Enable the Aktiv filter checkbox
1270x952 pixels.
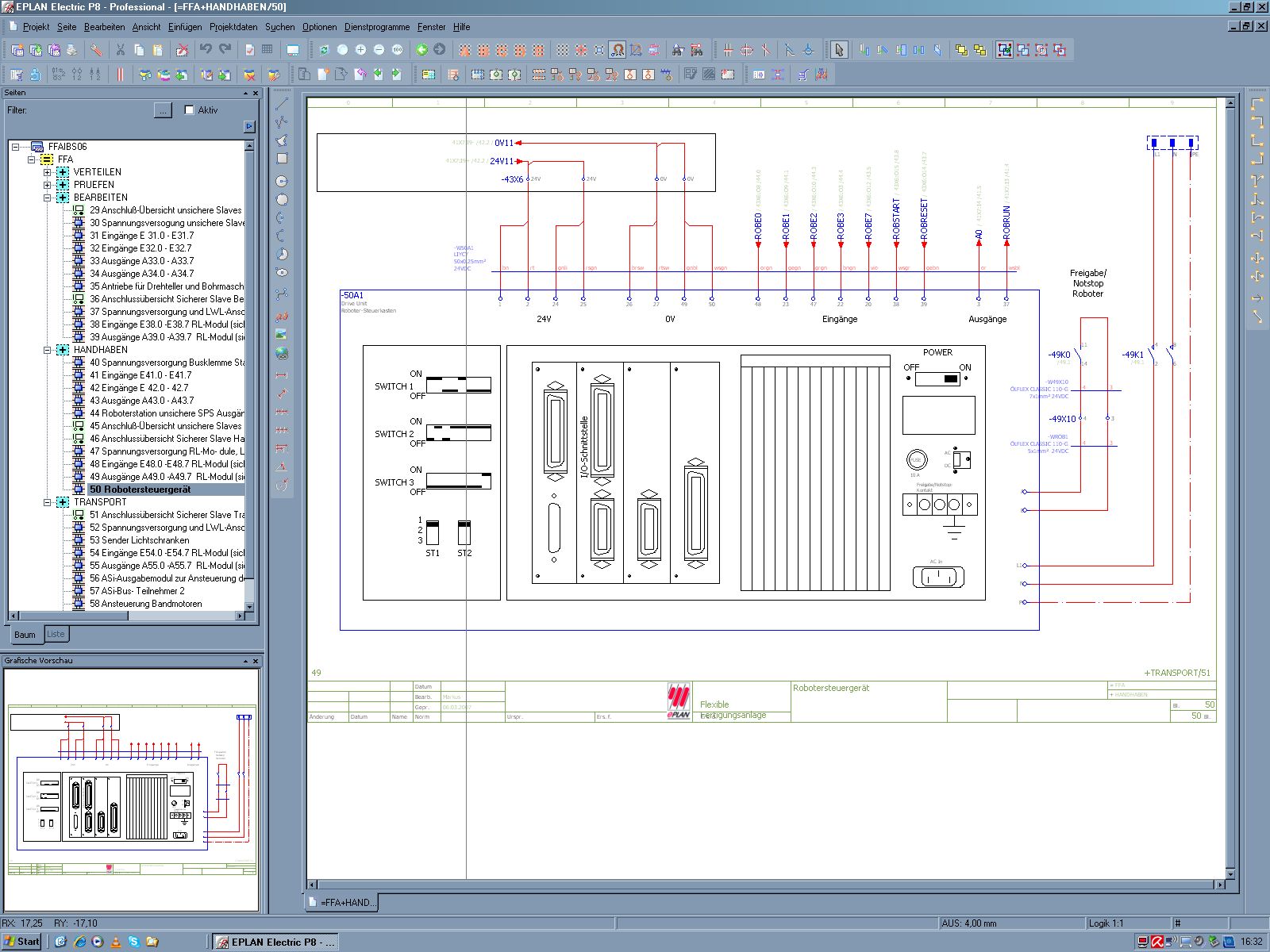[x=189, y=110]
